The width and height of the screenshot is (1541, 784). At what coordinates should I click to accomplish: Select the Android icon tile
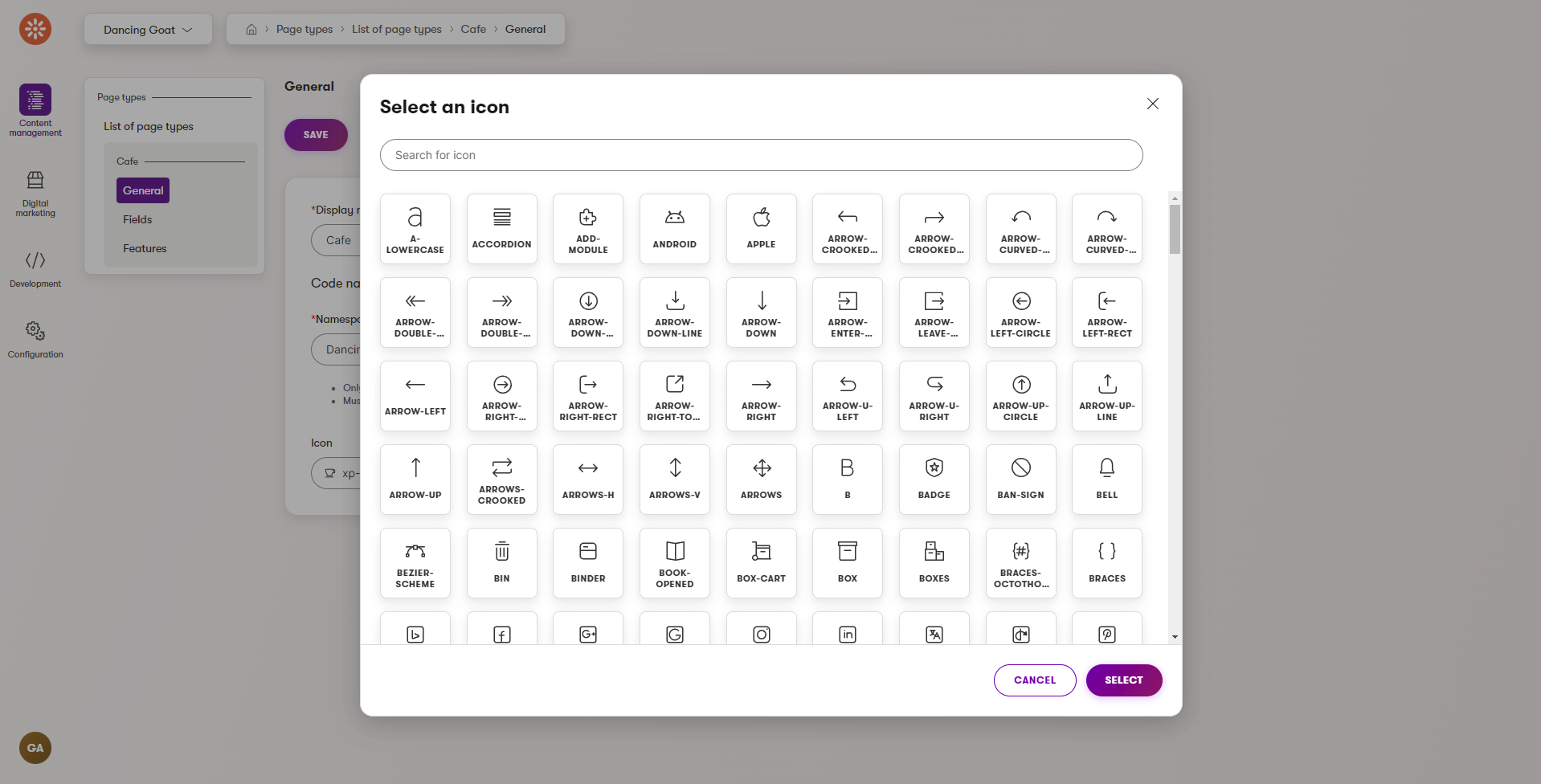pyautogui.click(x=674, y=229)
